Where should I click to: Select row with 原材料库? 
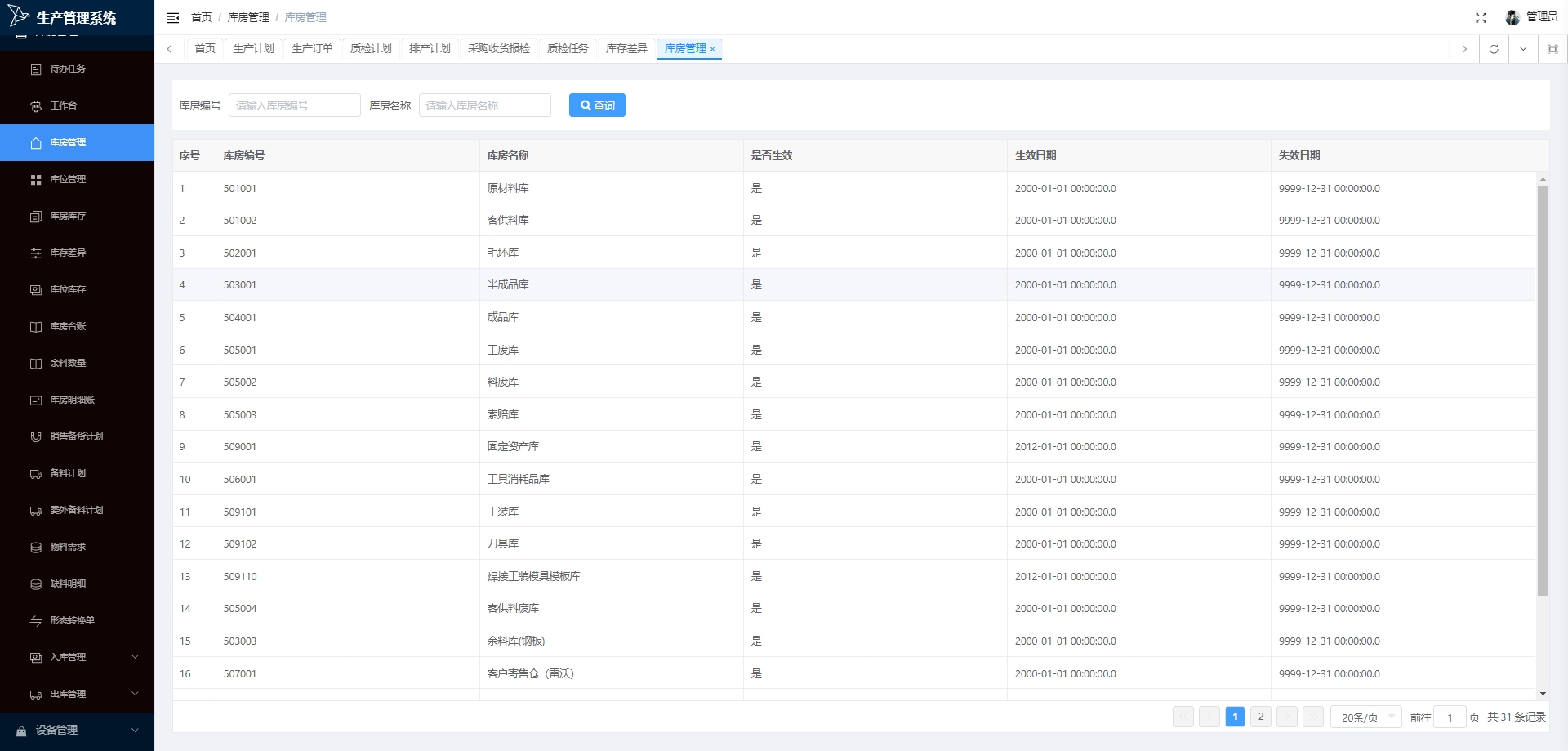(853, 188)
